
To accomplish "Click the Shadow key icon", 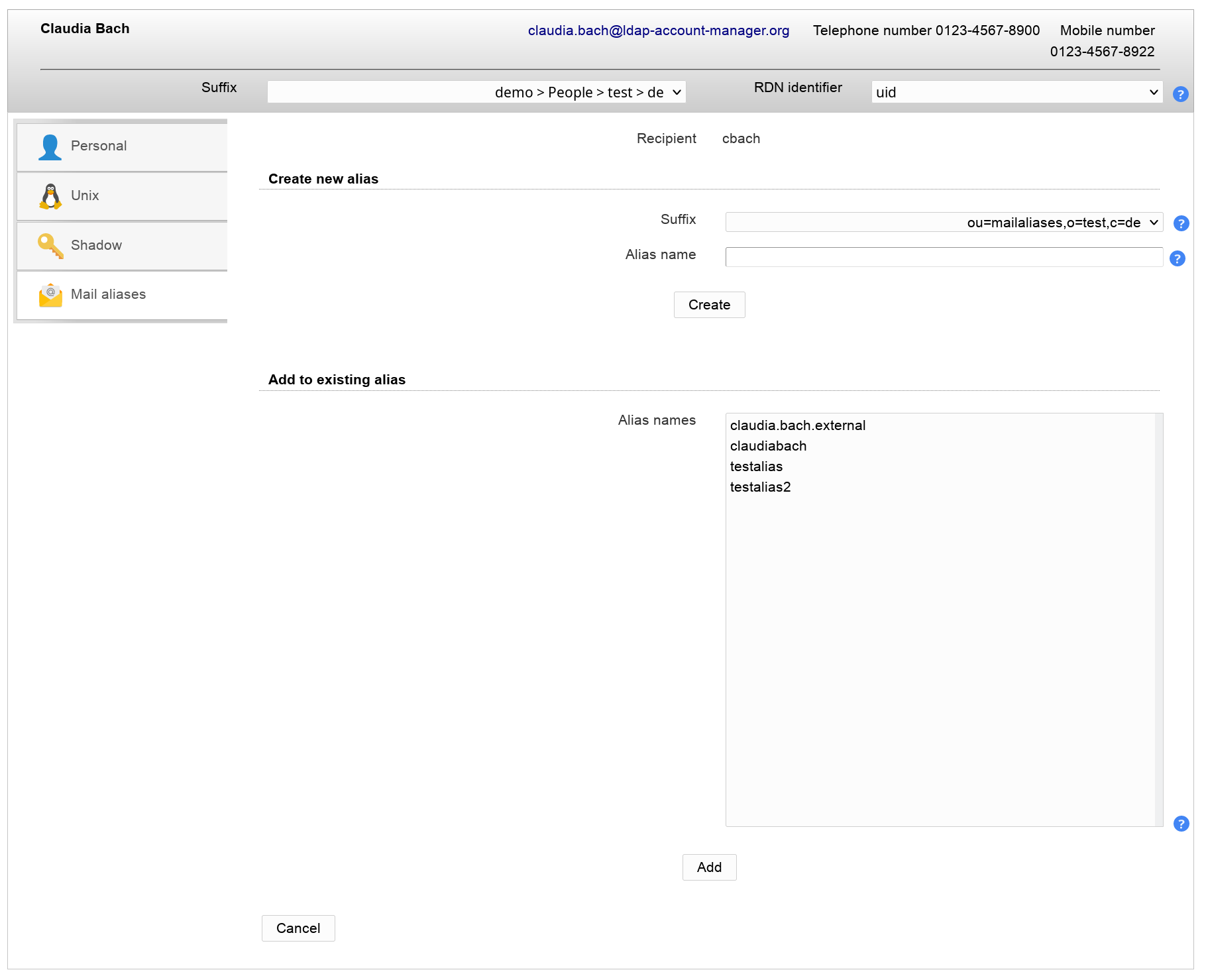I will pyautogui.click(x=50, y=246).
